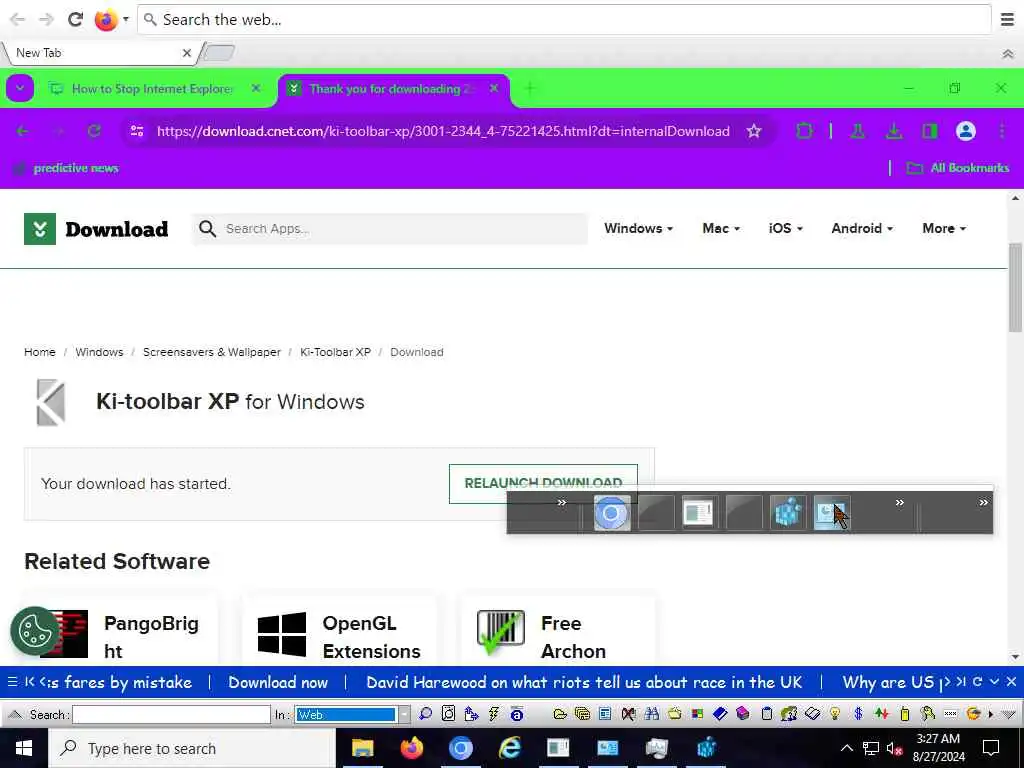1024x768 pixels.
Task: Reload the page in the outer browser
Action: 76,20
